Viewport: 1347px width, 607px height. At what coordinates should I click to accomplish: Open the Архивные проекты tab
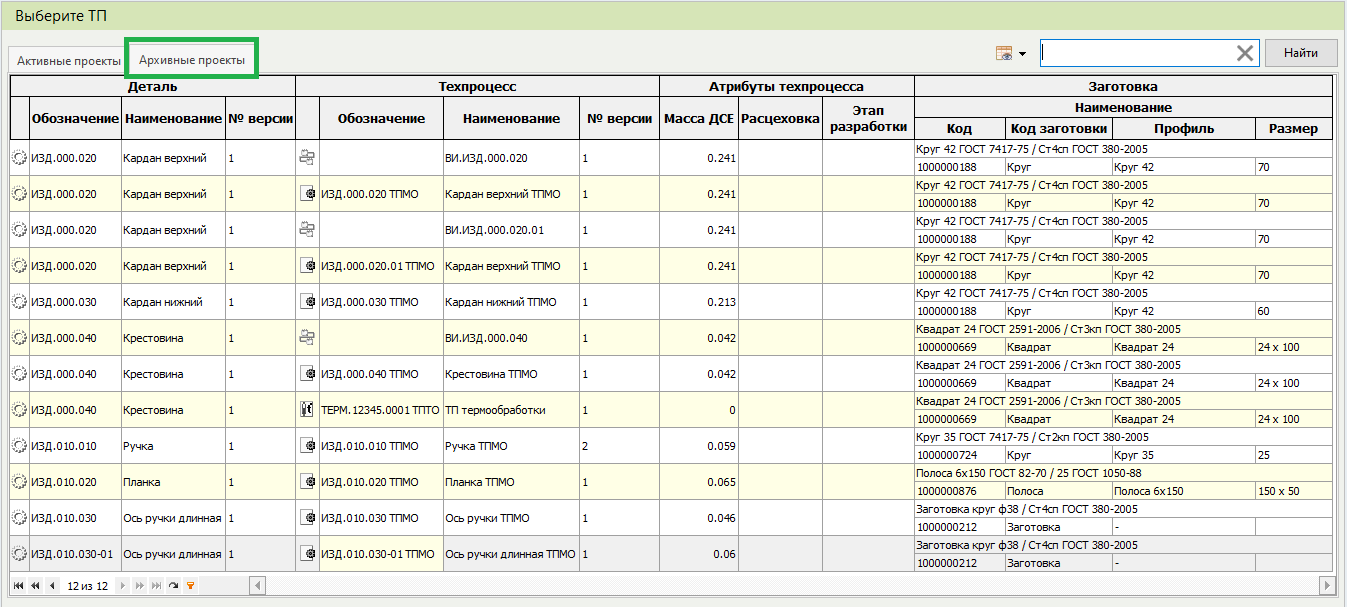192,60
